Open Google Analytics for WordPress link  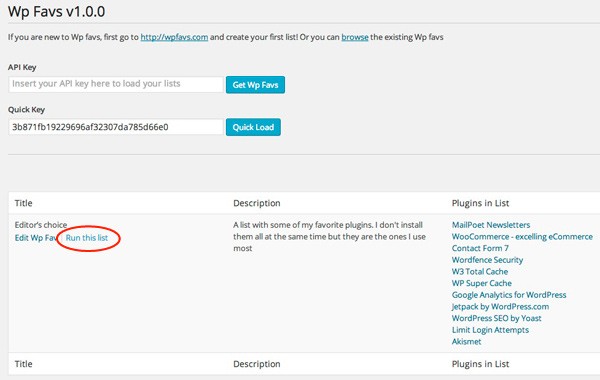click(509, 295)
